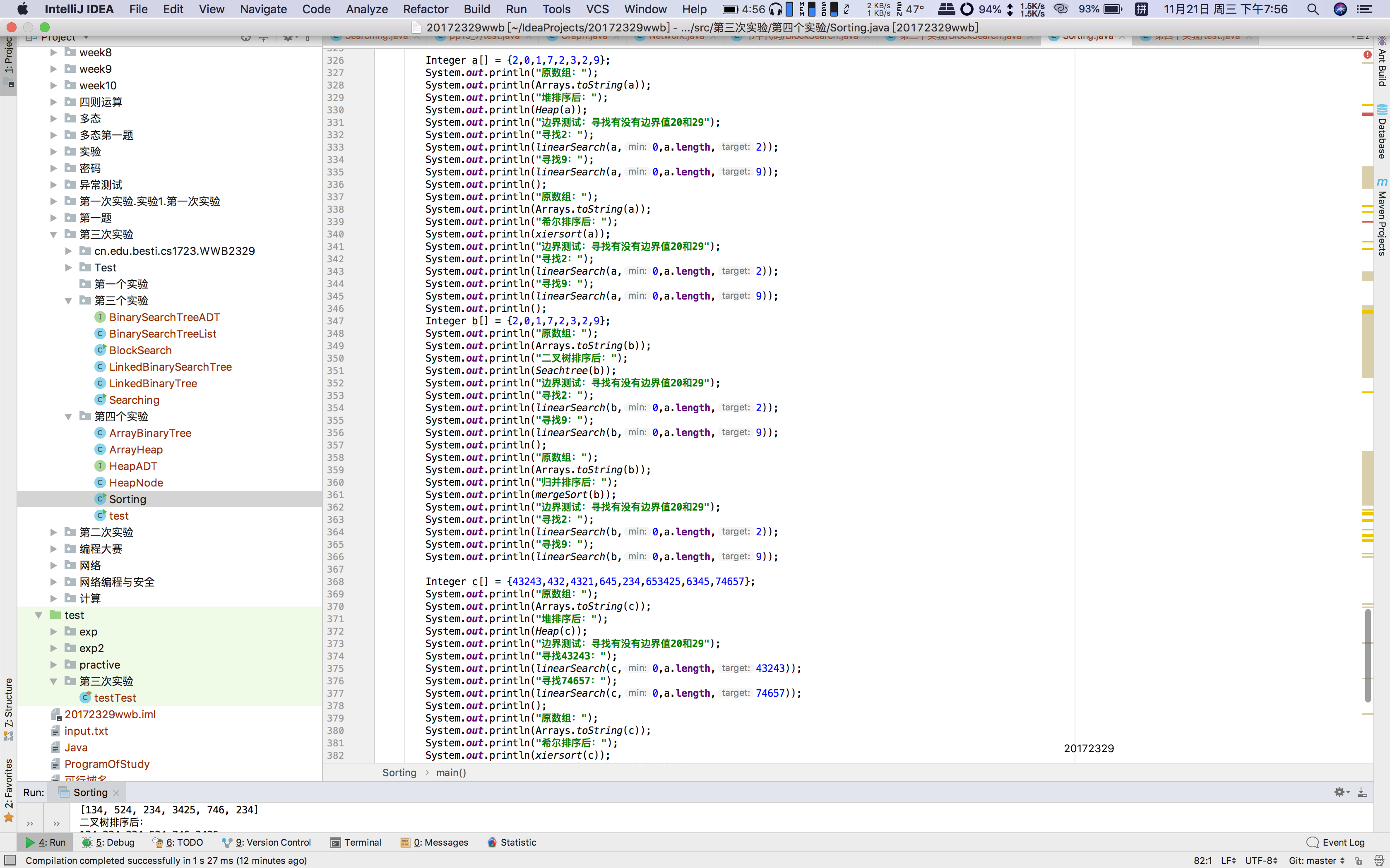This screenshot has height=868, width=1390.
Task: Open Notification Center list icon
Action: point(1365,9)
